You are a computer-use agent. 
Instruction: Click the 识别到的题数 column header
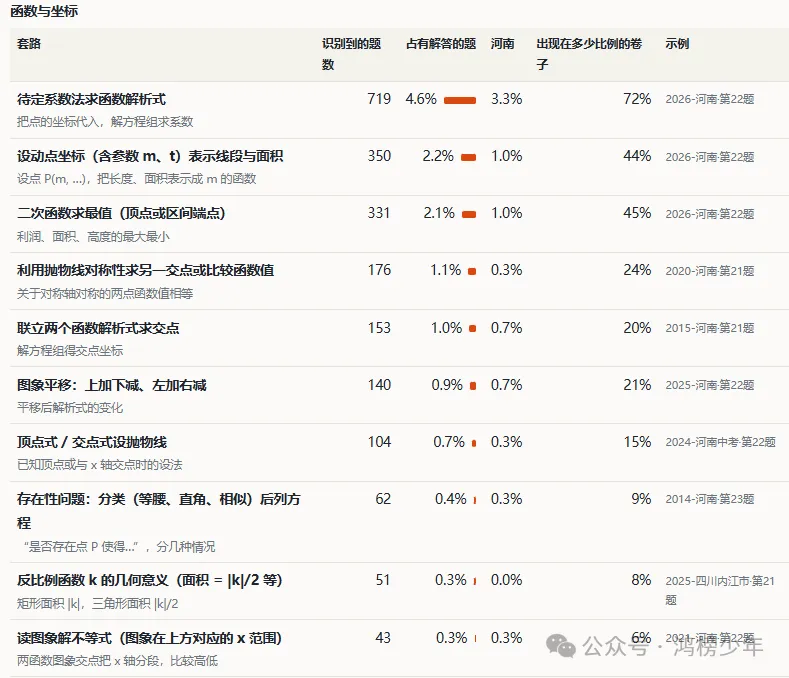351,54
